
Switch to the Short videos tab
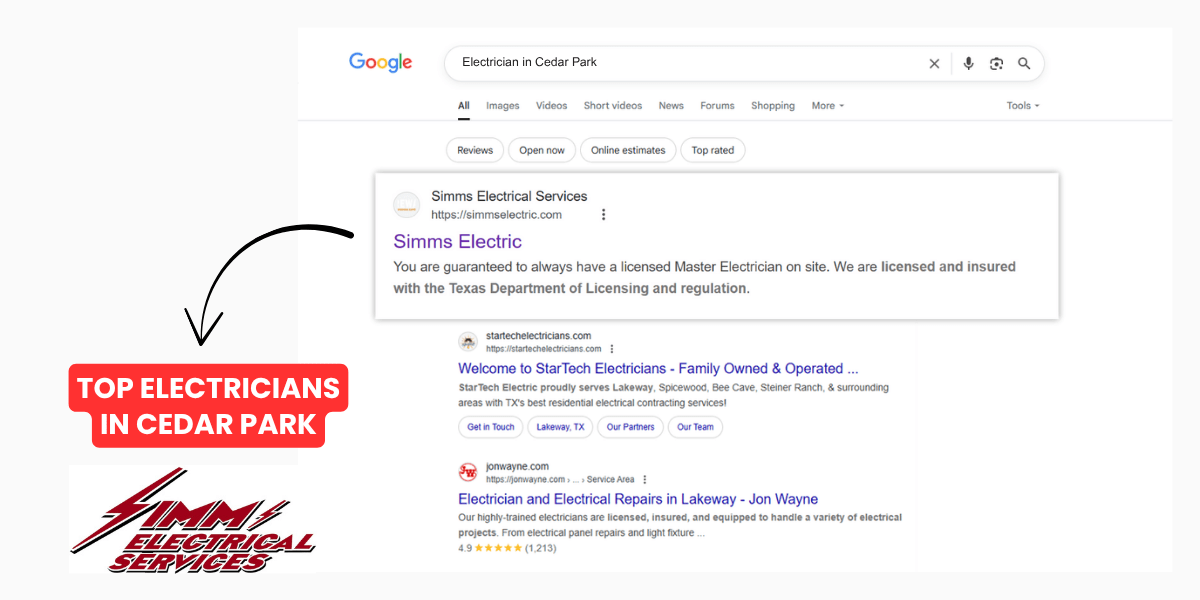(613, 106)
